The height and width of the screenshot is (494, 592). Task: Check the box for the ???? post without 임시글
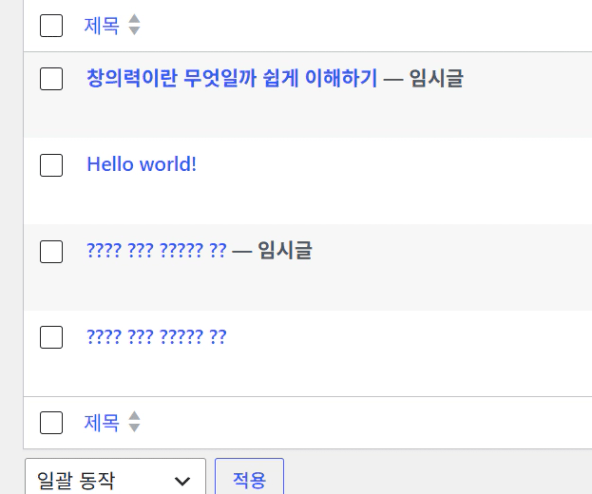[x=51, y=337]
